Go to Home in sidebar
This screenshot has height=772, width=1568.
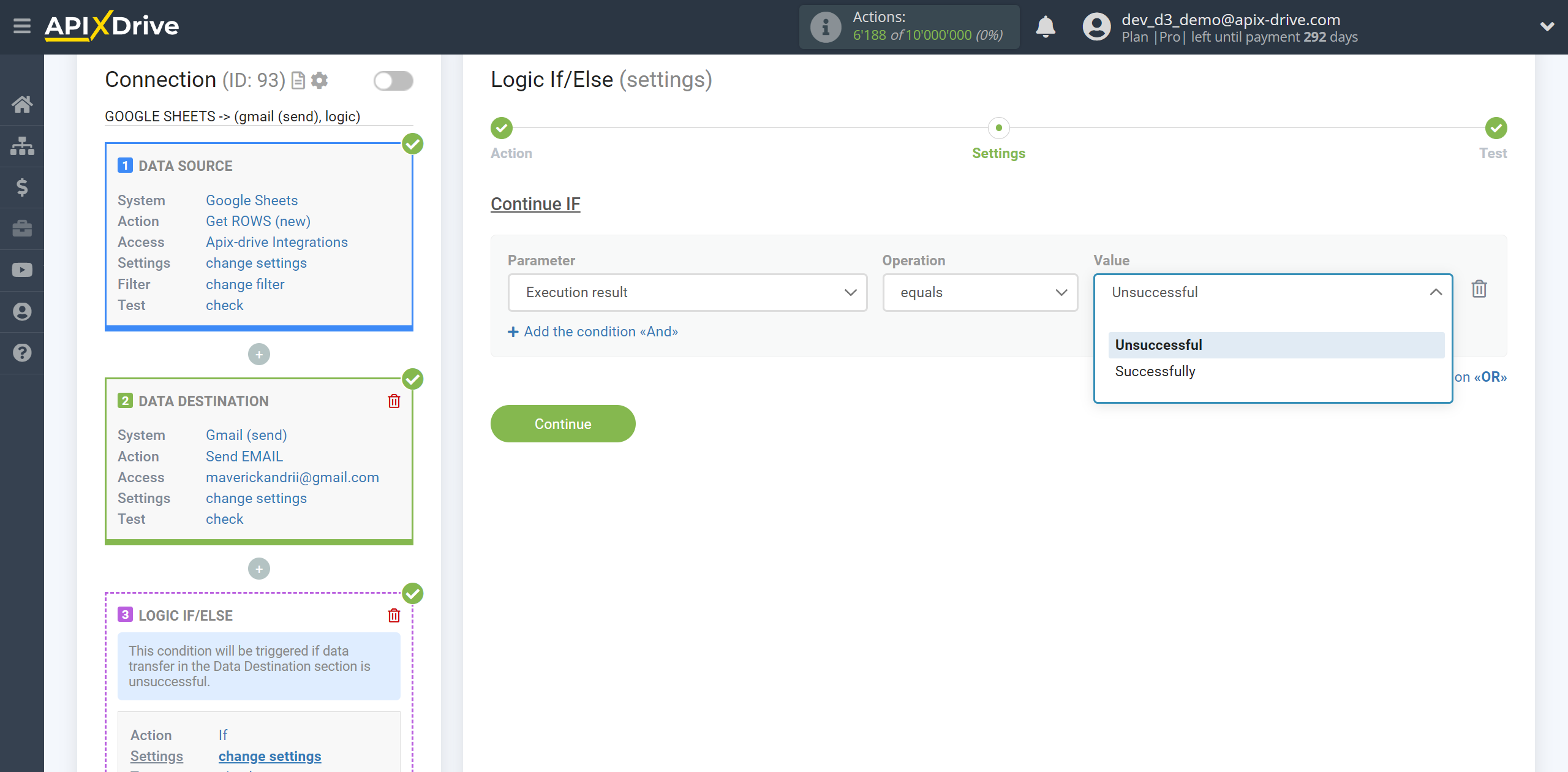tap(22, 104)
